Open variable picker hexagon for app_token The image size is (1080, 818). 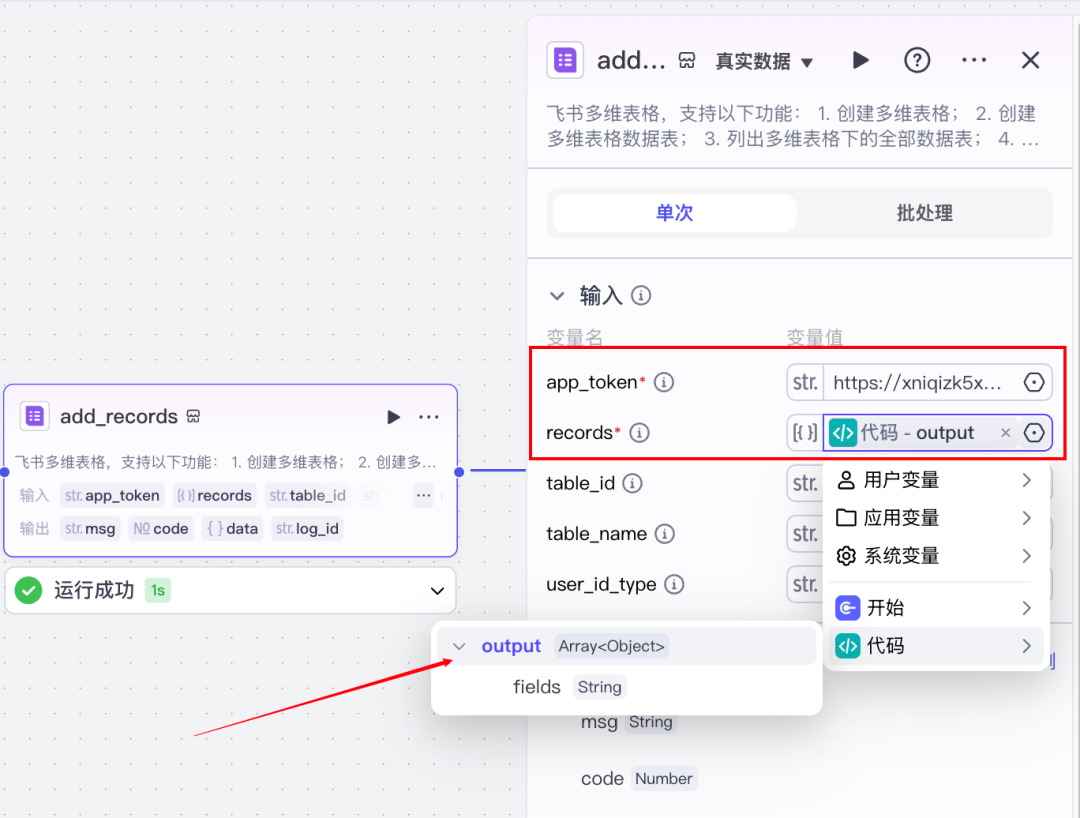pos(1034,382)
